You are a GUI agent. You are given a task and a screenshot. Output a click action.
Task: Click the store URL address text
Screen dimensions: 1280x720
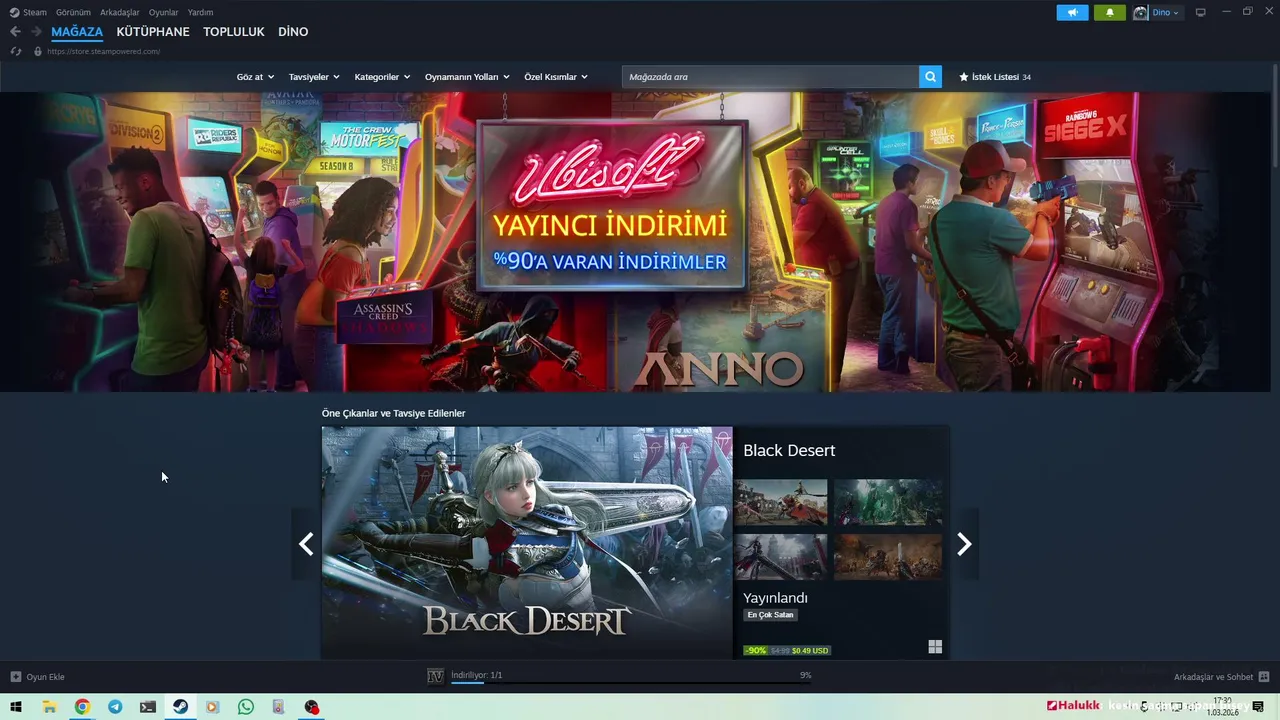(103, 51)
